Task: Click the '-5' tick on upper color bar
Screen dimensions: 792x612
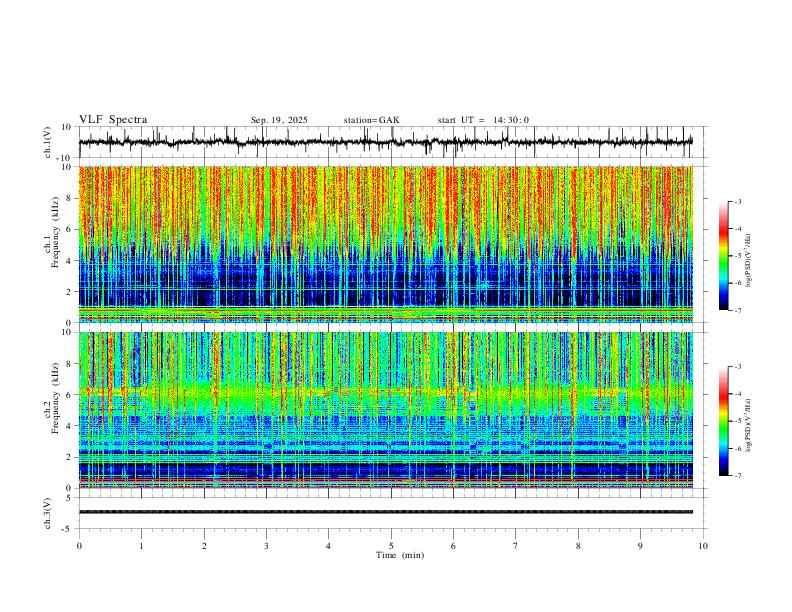Action: click(737, 256)
